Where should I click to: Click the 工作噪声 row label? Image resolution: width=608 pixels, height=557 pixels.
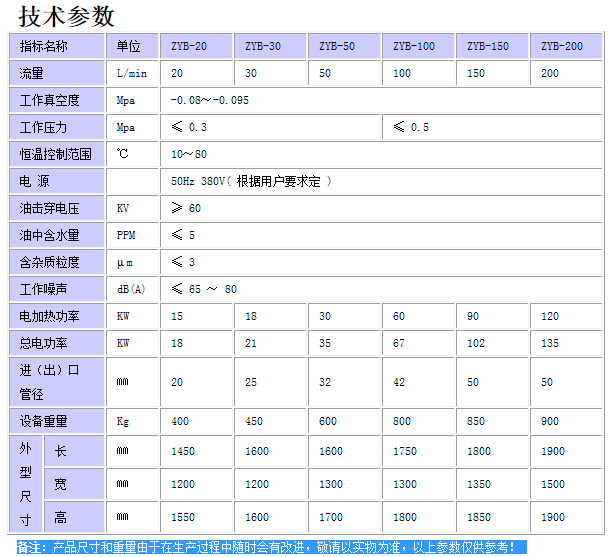point(43,290)
